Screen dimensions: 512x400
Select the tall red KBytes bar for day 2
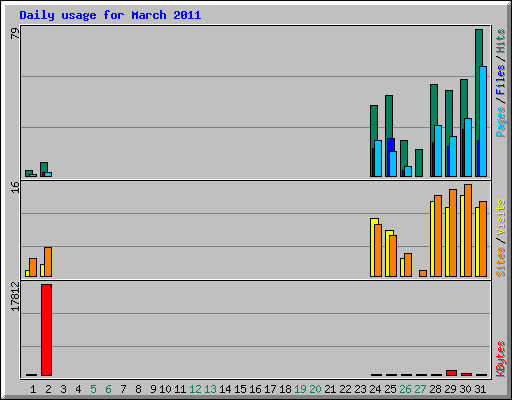46,330
